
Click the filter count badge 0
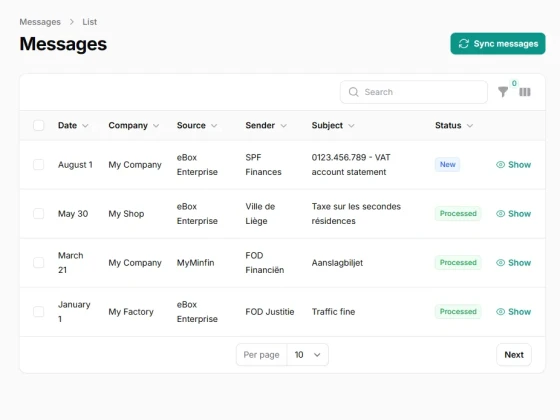pyautogui.click(x=514, y=83)
